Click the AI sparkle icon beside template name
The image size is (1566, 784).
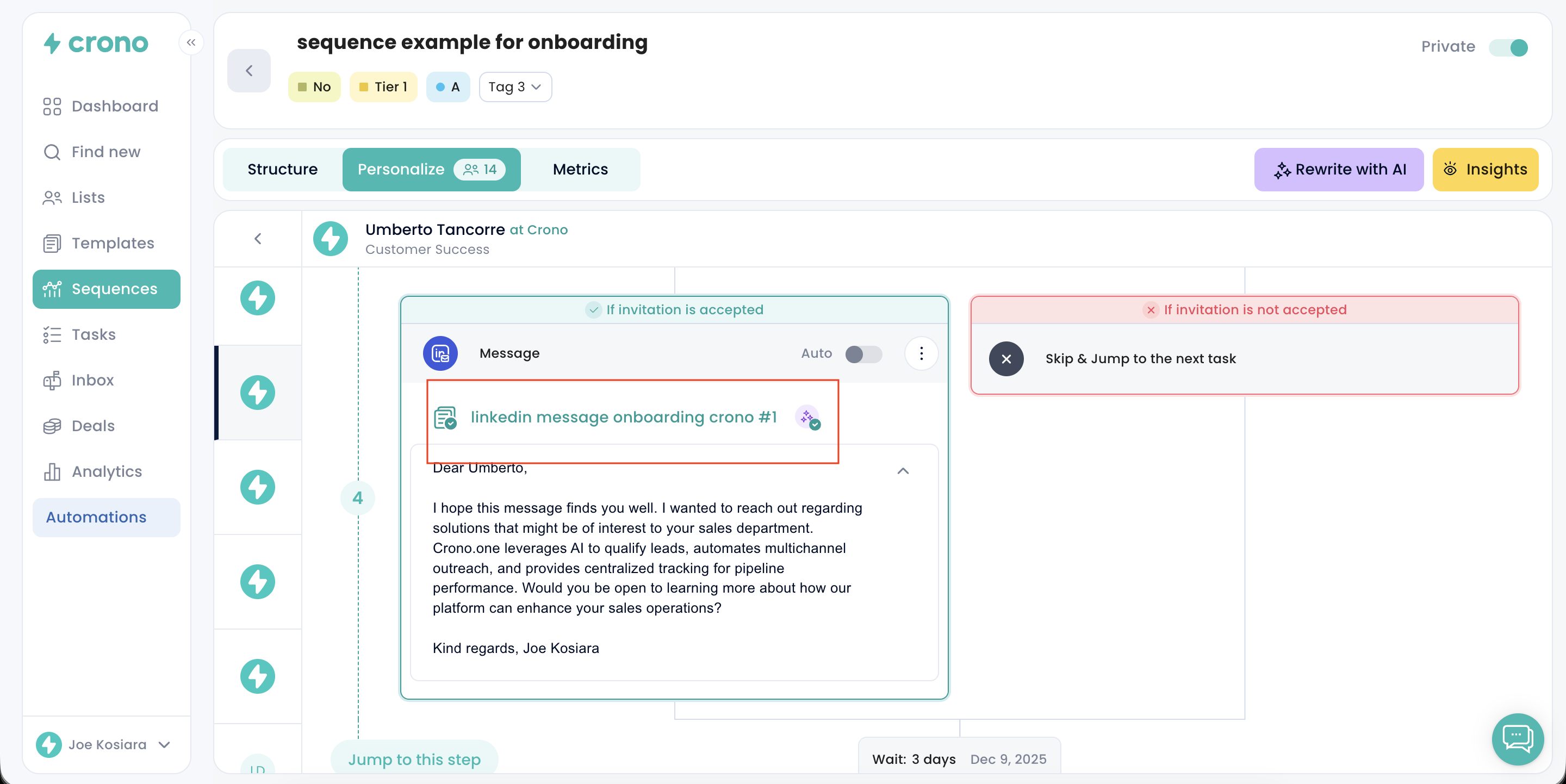808,417
